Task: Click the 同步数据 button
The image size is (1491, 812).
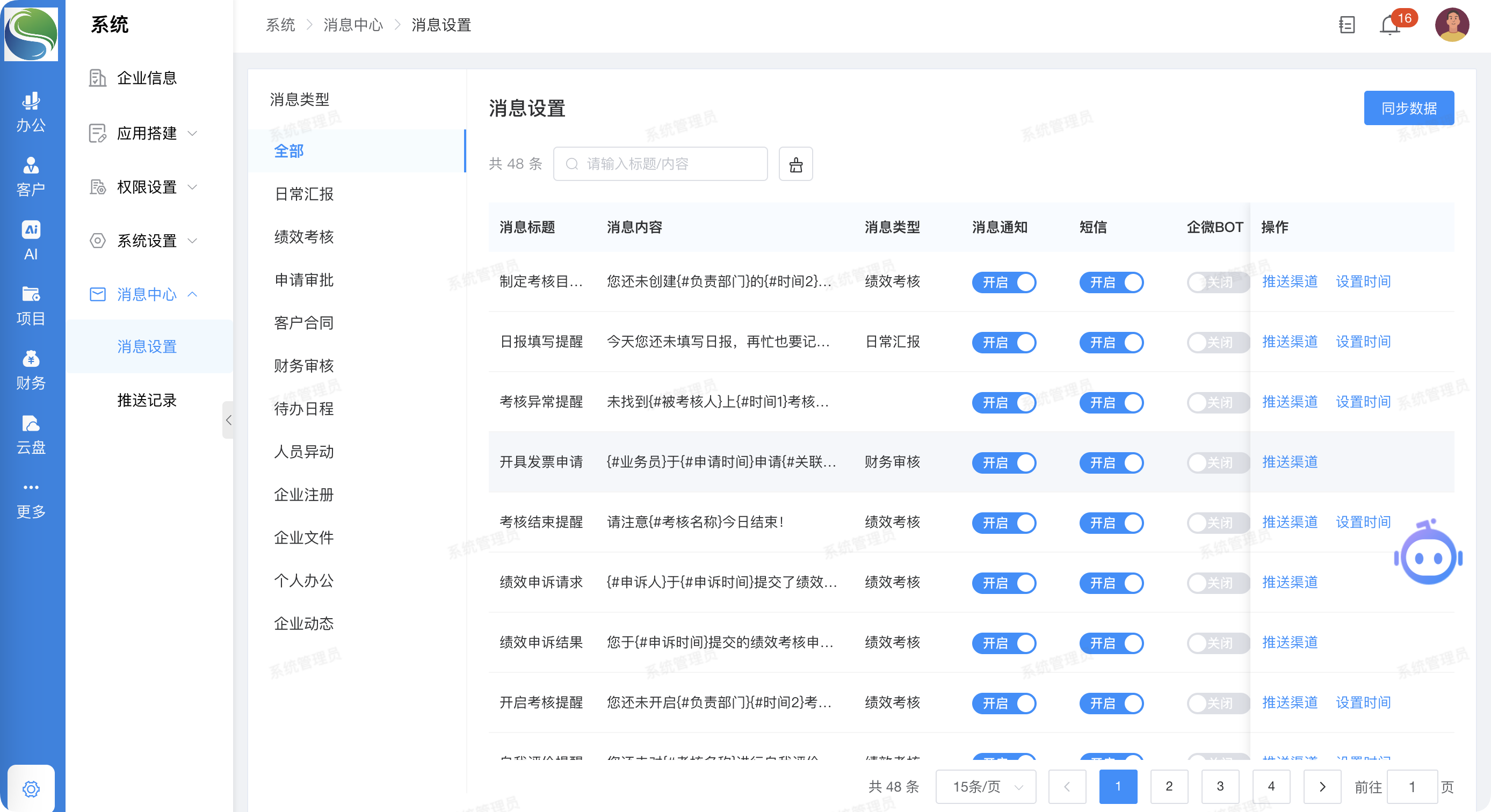Action: (x=1408, y=108)
